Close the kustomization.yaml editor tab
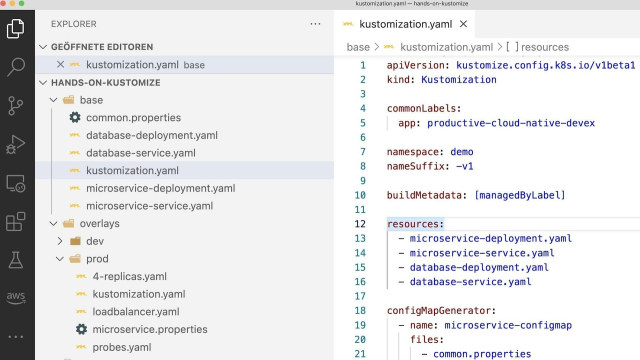This screenshot has width=640, height=360. (463, 24)
